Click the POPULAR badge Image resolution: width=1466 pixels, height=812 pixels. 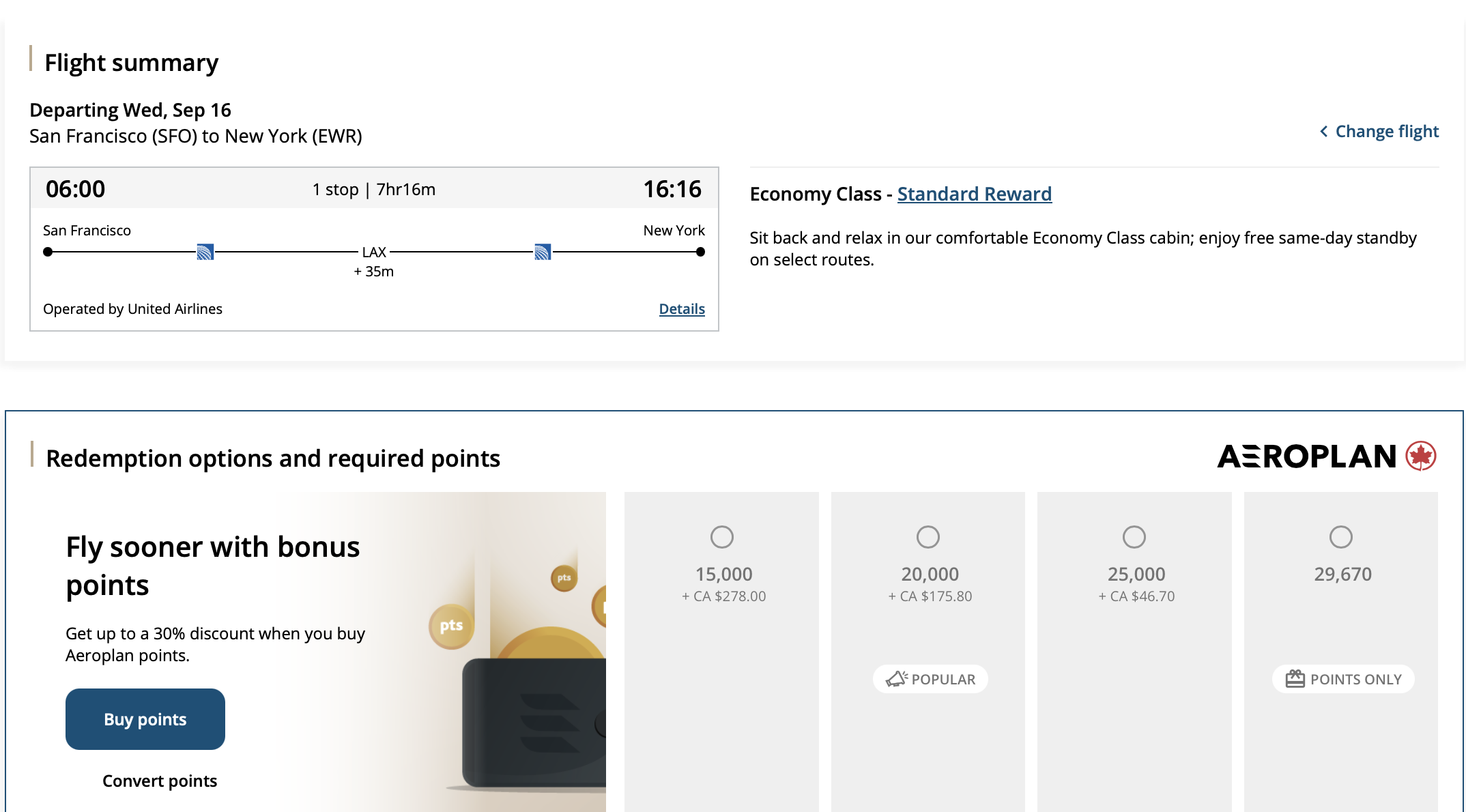click(x=930, y=678)
